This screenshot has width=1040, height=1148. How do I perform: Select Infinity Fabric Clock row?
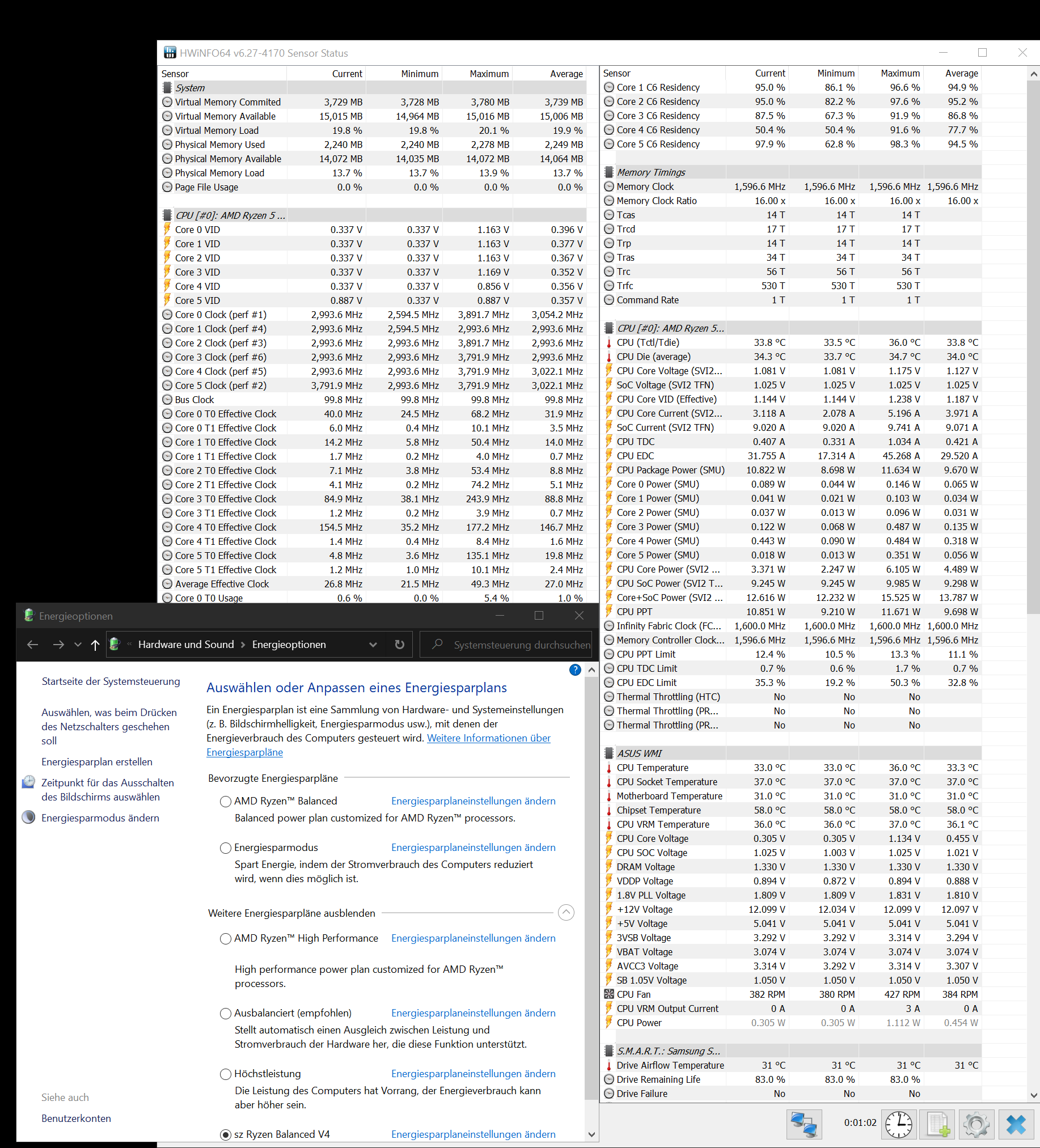[792, 626]
